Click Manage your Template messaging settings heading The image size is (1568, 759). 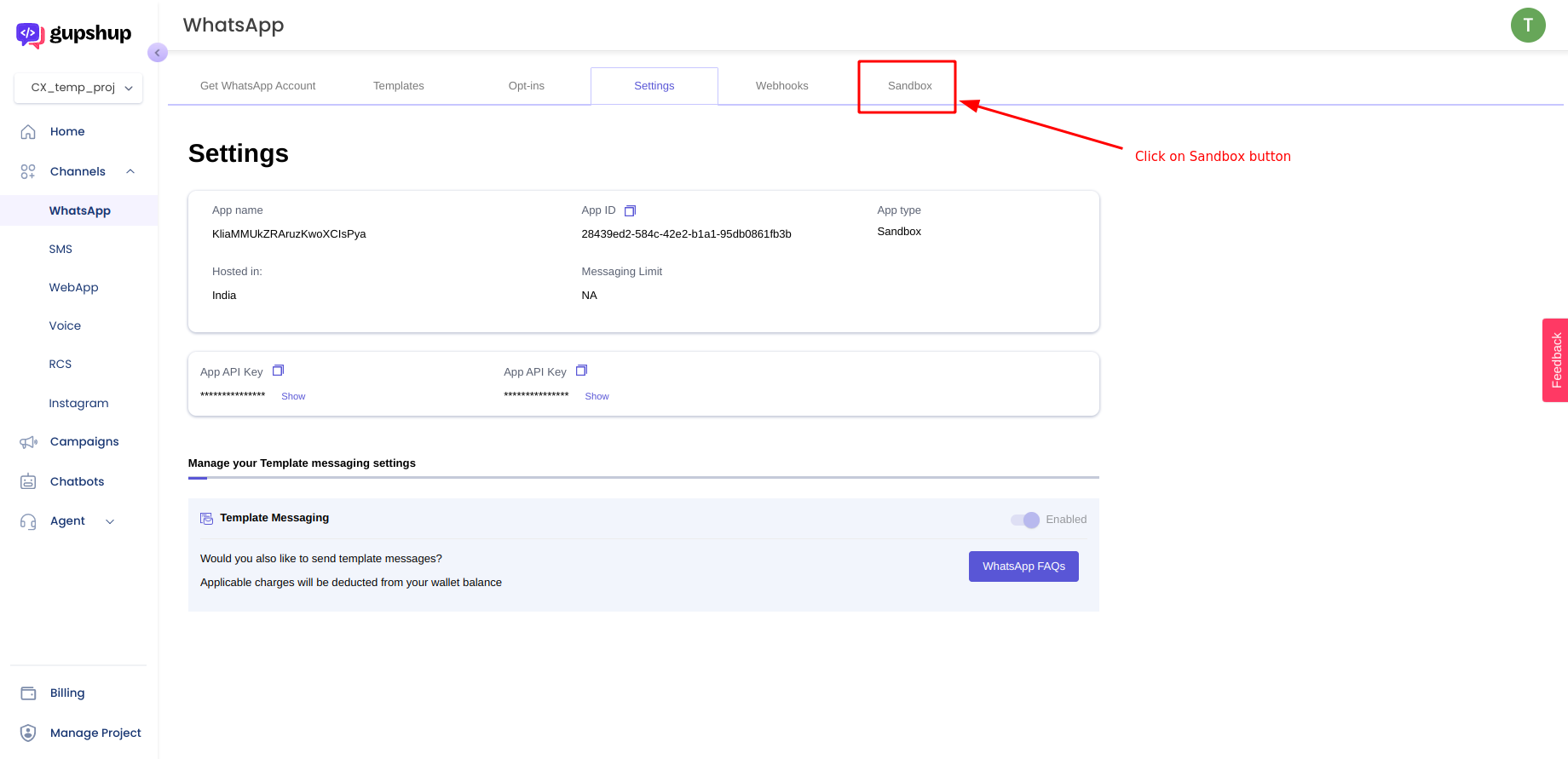302,463
